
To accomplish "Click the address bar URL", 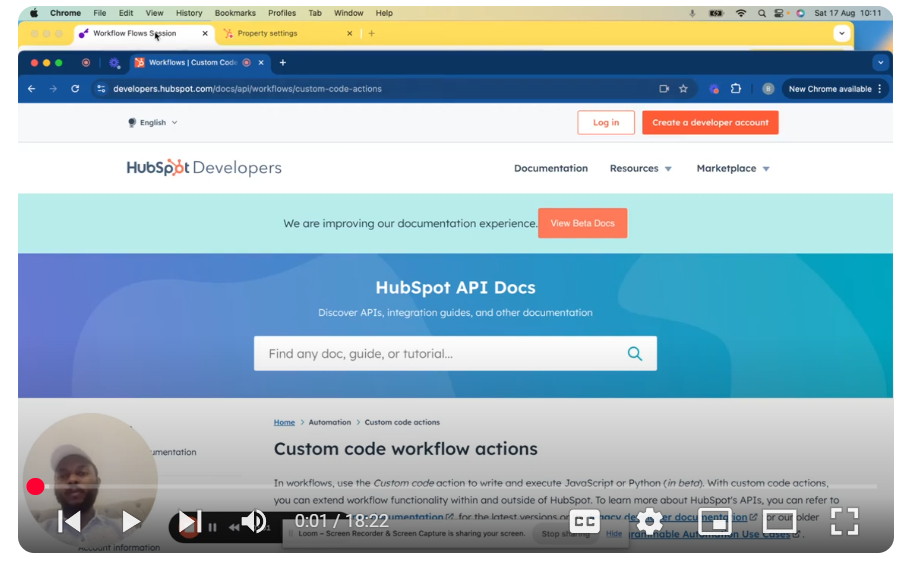I will tap(247, 89).
